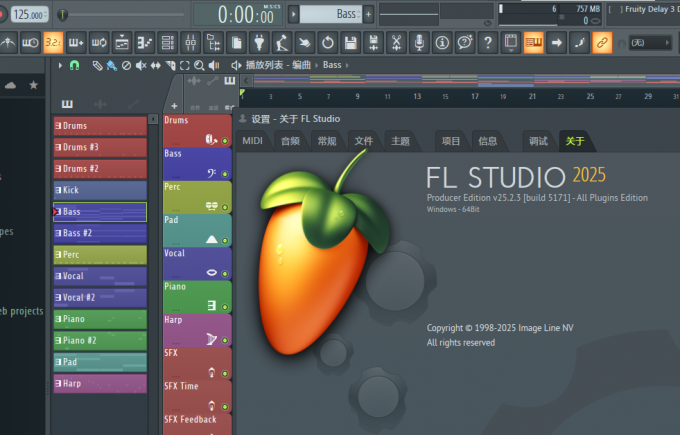Adjust the main pitch slider knob
The image size is (680, 435).
(x=62, y=15)
